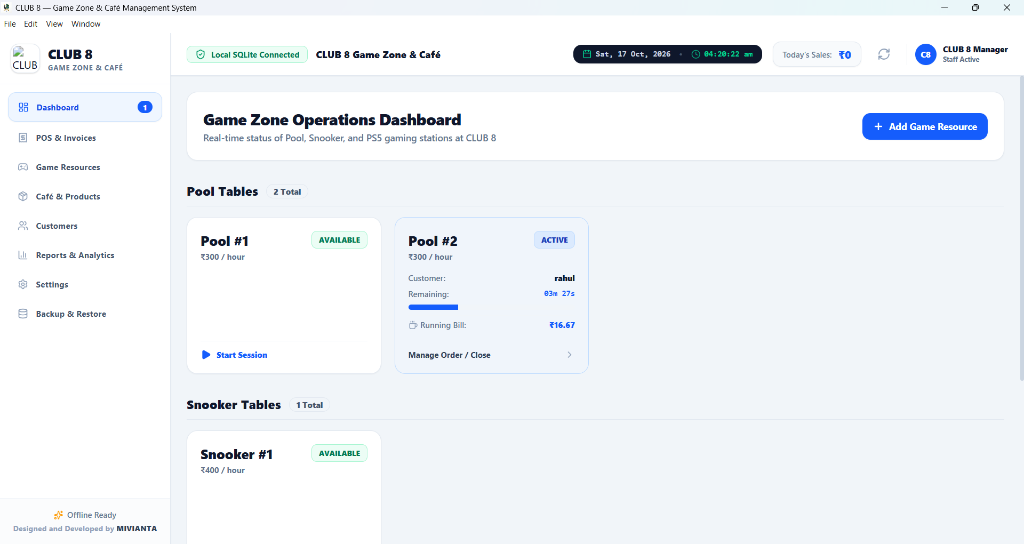Click the play icon on Pool #1 card
The image size is (1024, 544).
206,355
